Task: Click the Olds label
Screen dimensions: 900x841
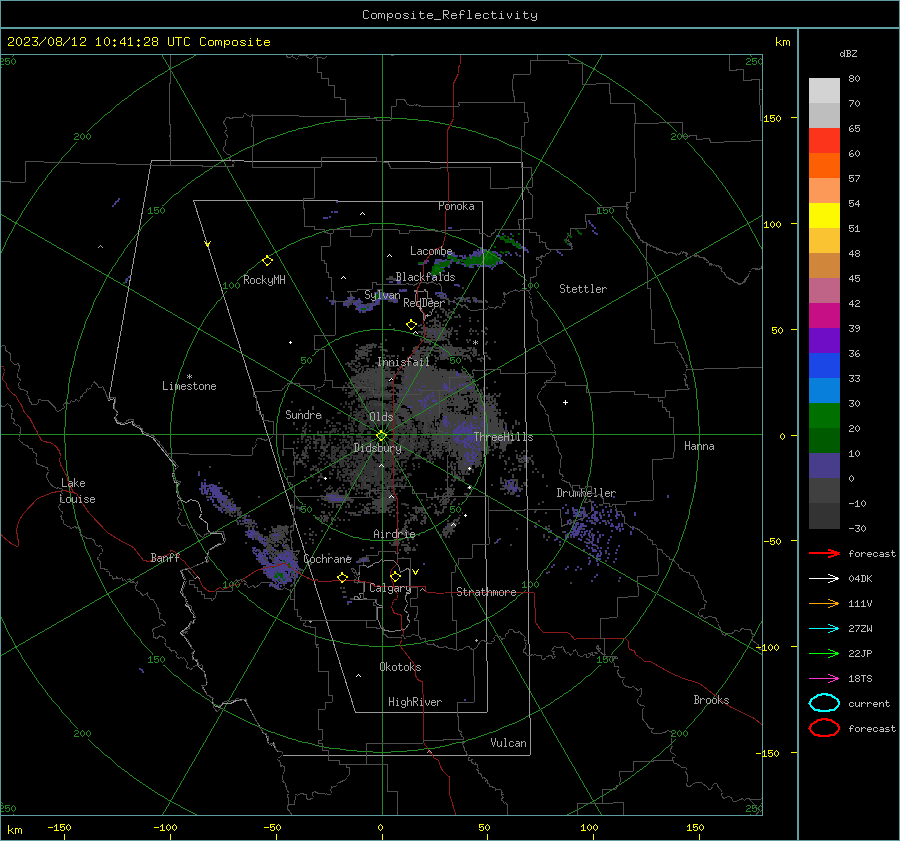Action: pyautogui.click(x=381, y=417)
